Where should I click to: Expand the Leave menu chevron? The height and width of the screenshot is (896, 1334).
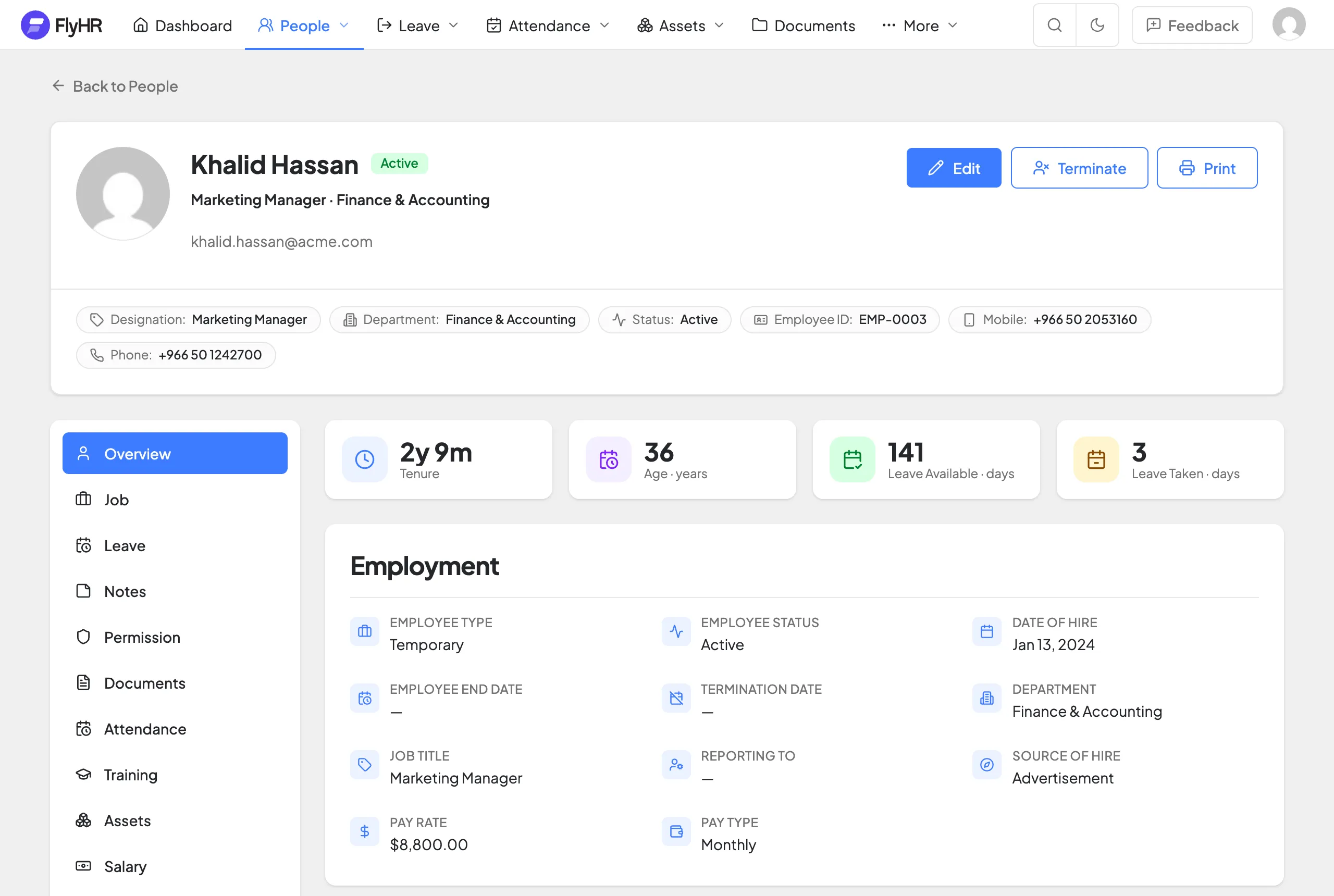tap(453, 26)
